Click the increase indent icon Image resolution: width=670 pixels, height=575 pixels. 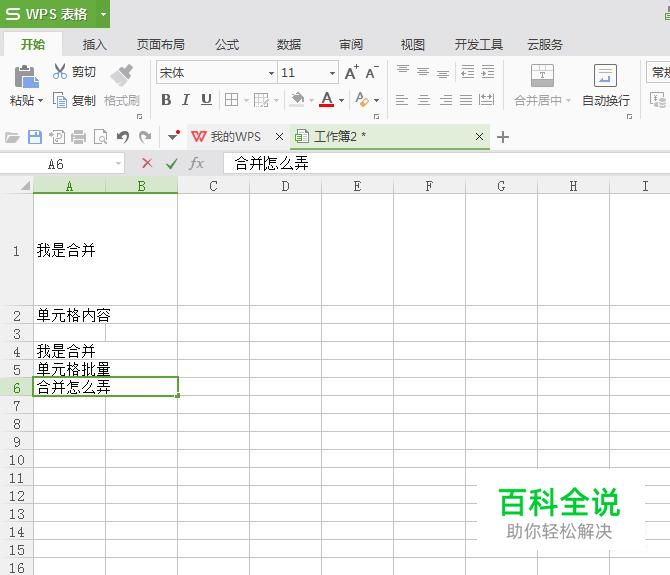click(x=488, y=72)
